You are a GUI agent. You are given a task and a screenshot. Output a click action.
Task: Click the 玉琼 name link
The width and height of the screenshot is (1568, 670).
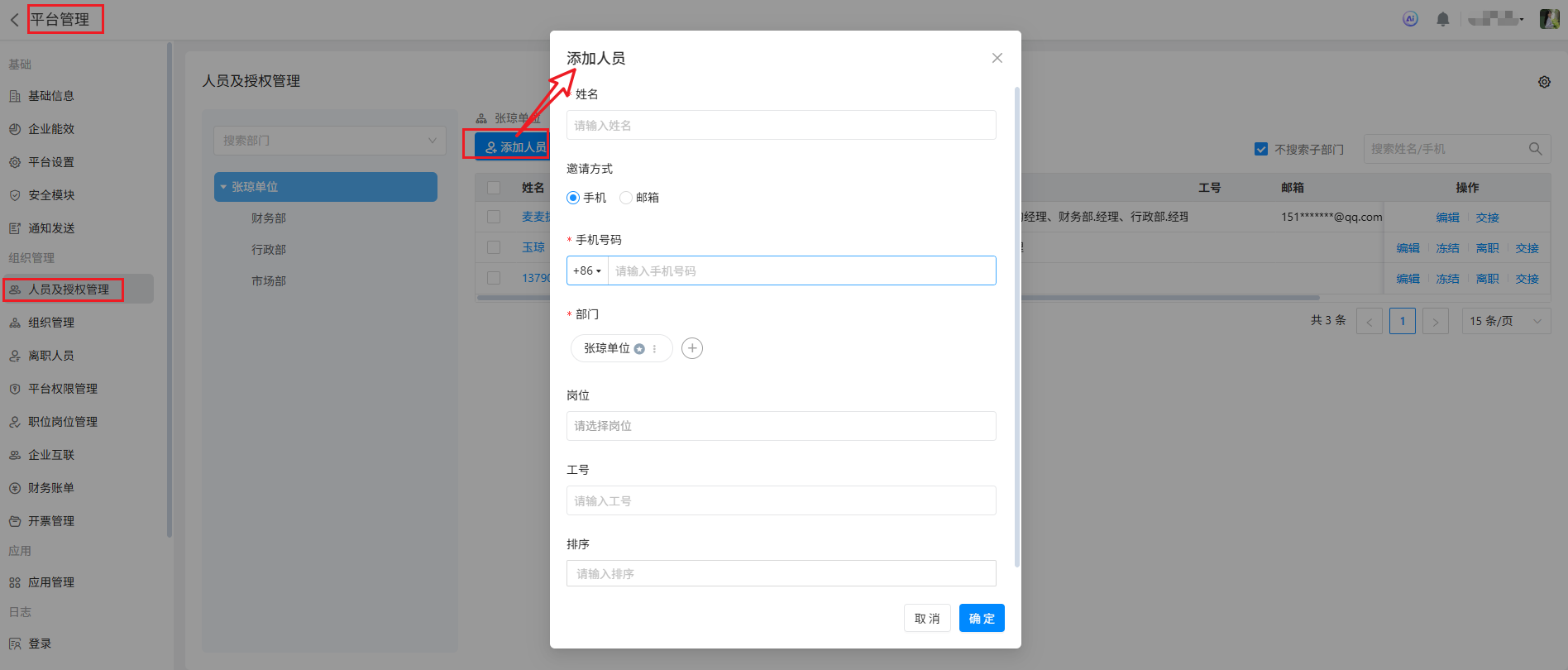(533, 247)
